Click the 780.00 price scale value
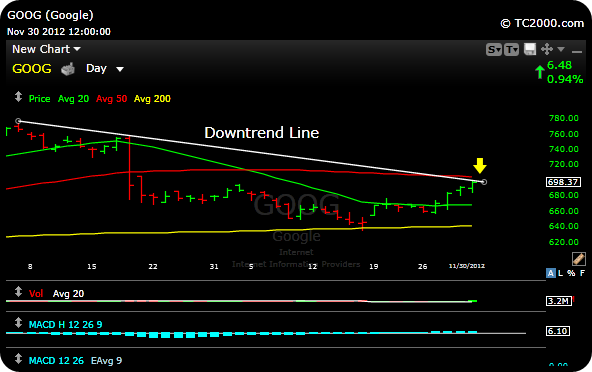This screenshot has height=372, width=592. point(564,118)
